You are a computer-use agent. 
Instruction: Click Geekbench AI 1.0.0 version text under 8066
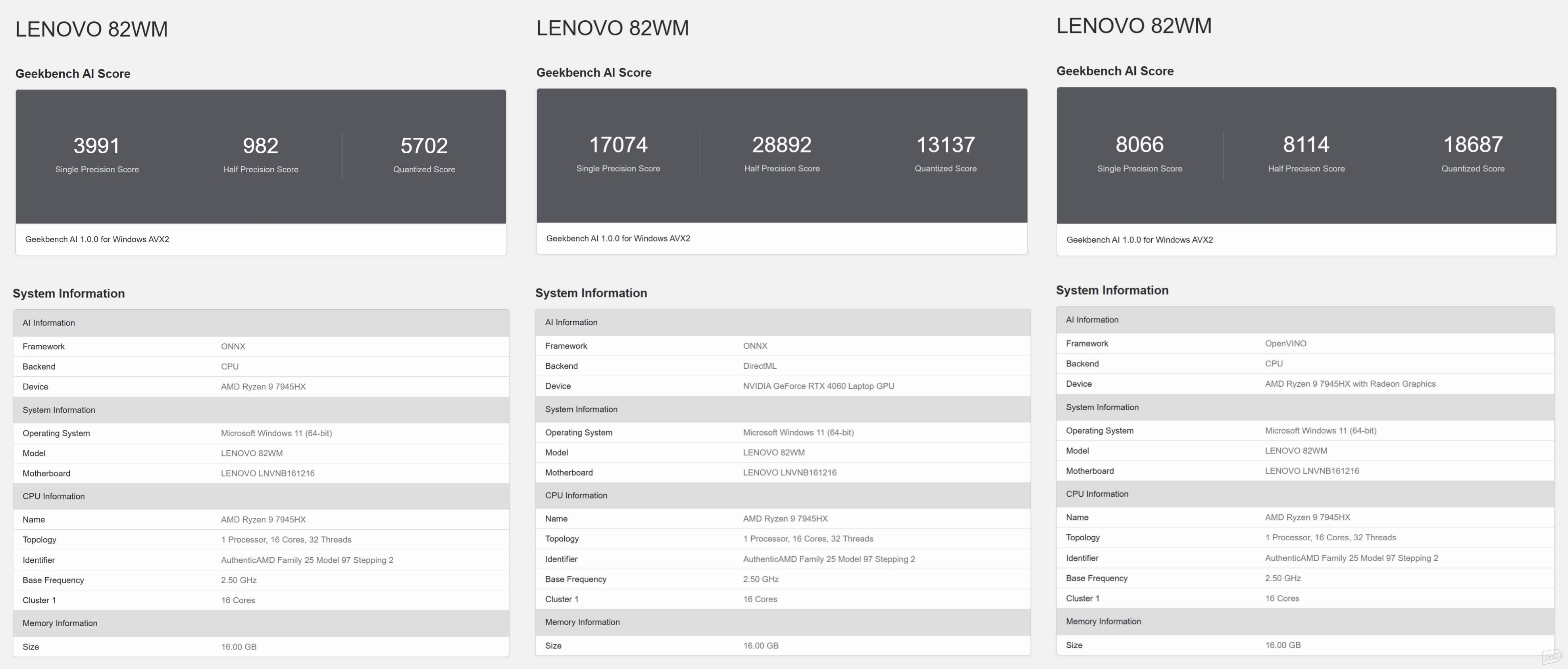click(1139, 240)
